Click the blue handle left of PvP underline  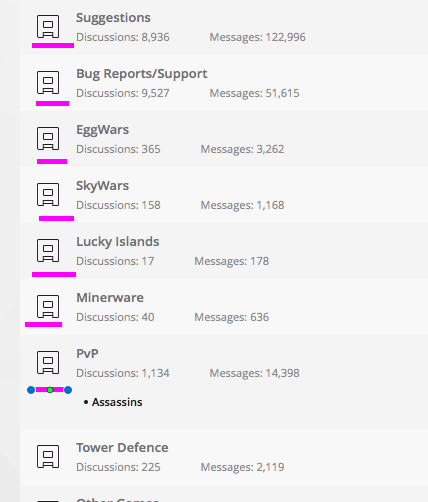coord(31,390)
